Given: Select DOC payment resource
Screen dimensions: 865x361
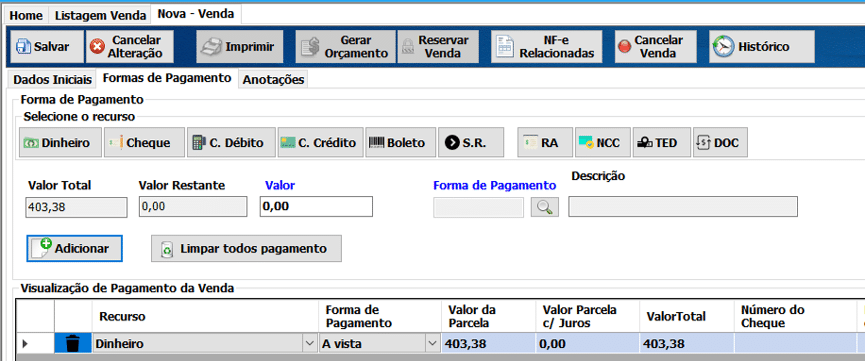Looking at the screenshot, I should 720,143.
